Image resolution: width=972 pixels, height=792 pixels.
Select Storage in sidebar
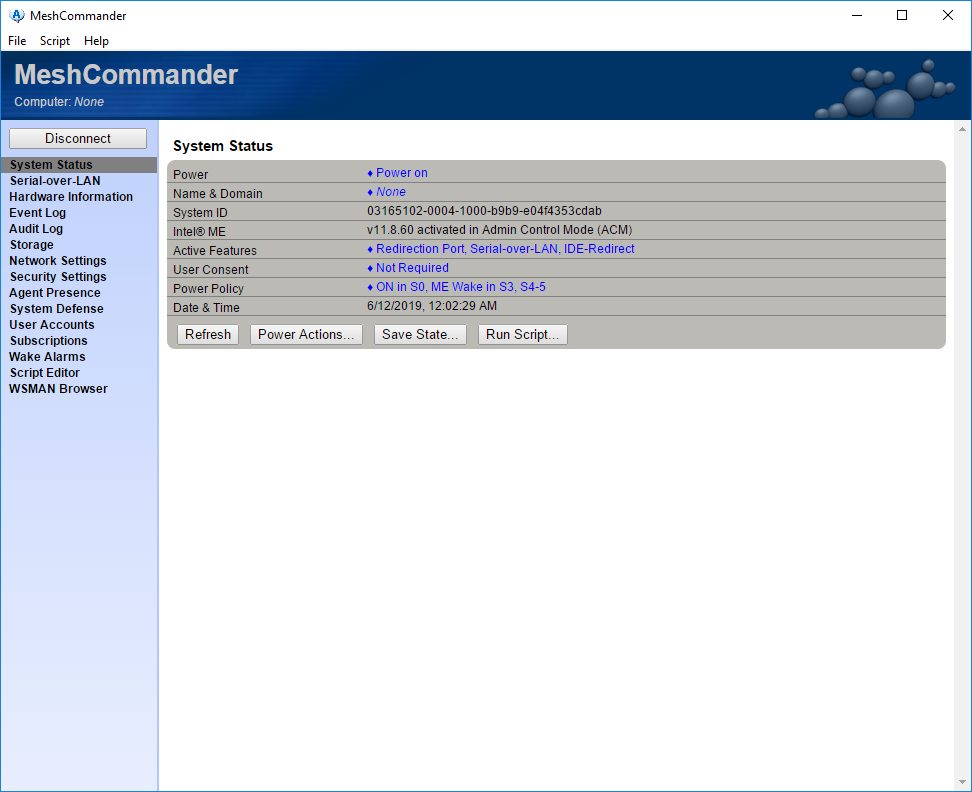(x=31, y=245)
